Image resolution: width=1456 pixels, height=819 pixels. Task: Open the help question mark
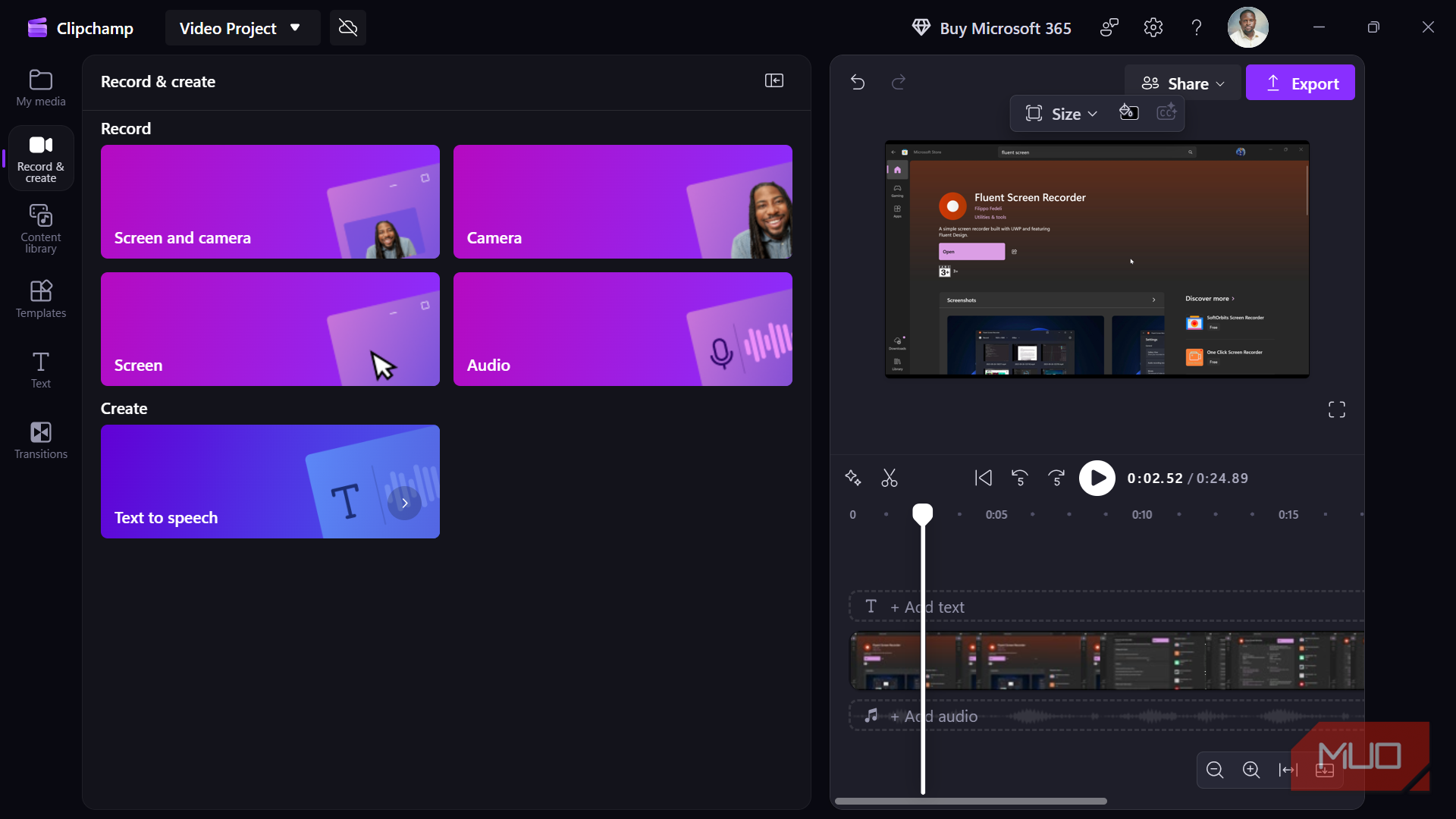[x=1197, y=28]
